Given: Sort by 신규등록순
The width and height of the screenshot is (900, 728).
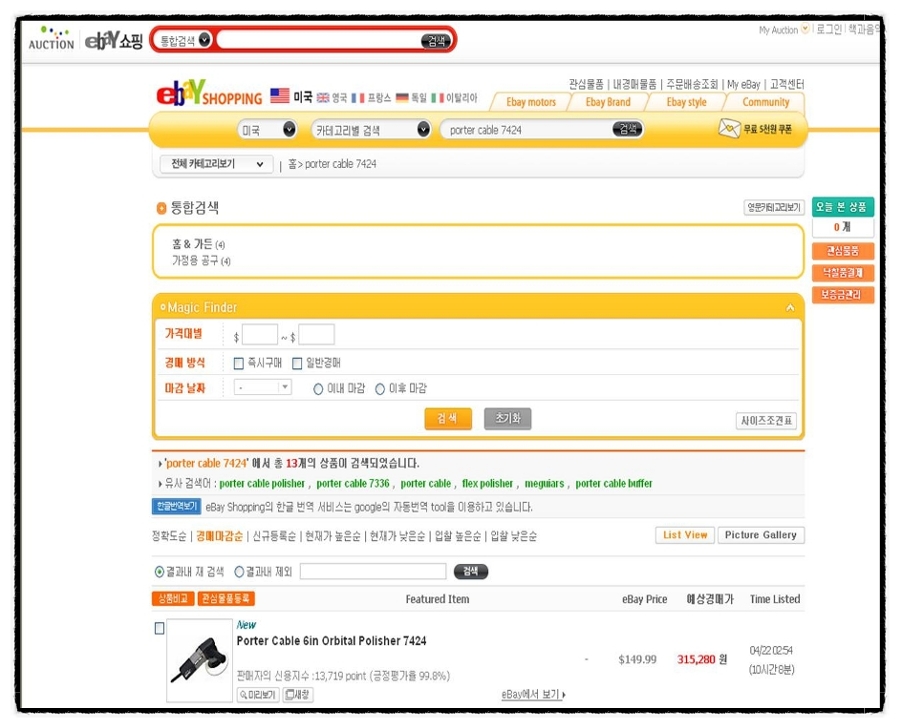Looking at the screenshot, I should 274,536.
